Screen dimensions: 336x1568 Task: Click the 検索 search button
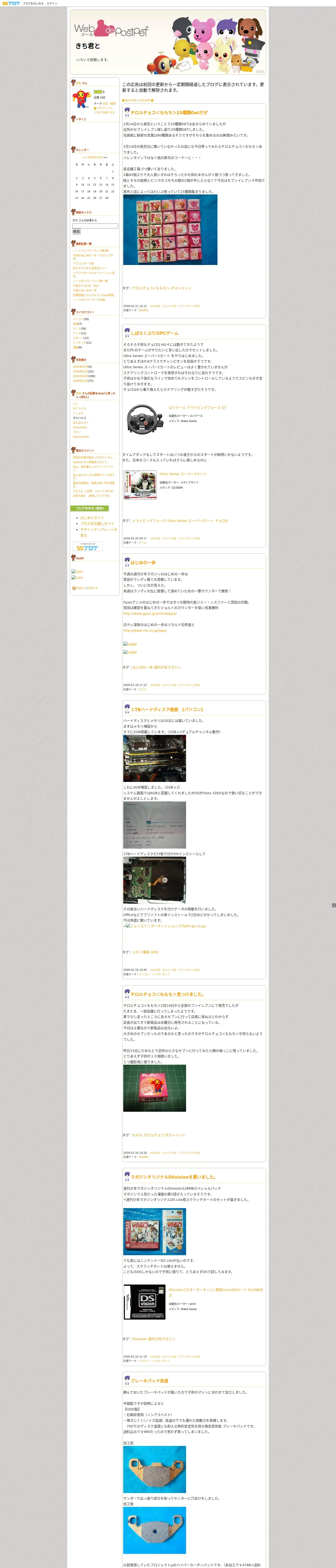[76, 232]
